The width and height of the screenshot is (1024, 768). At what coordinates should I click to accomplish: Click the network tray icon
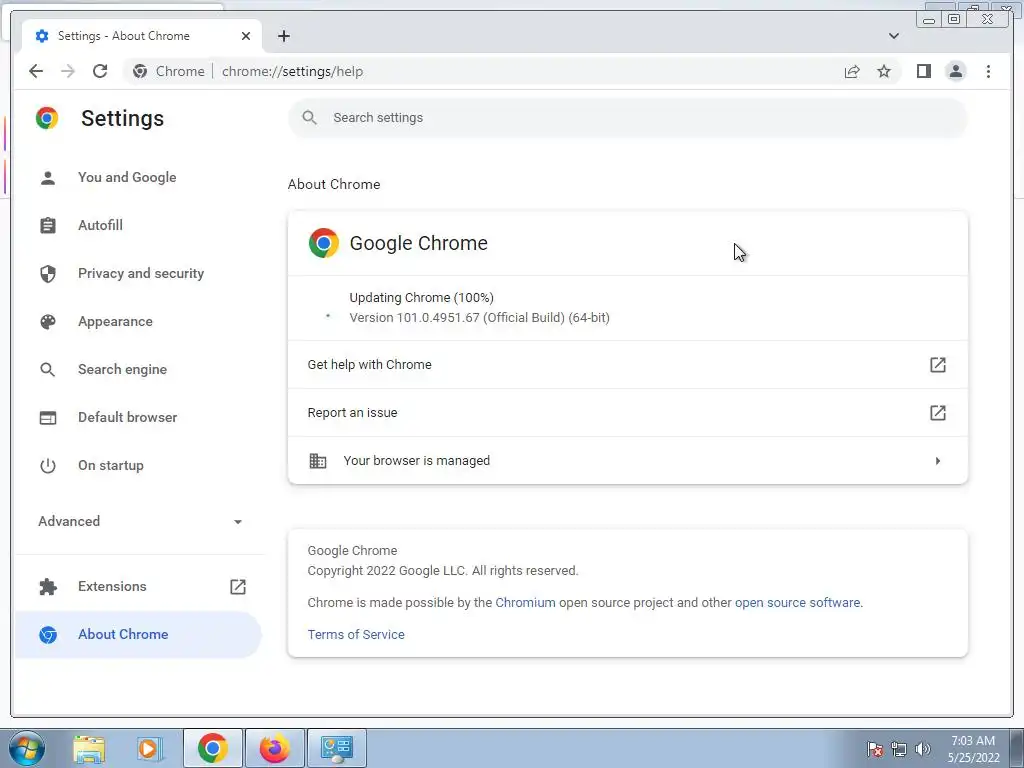point(899,749)
